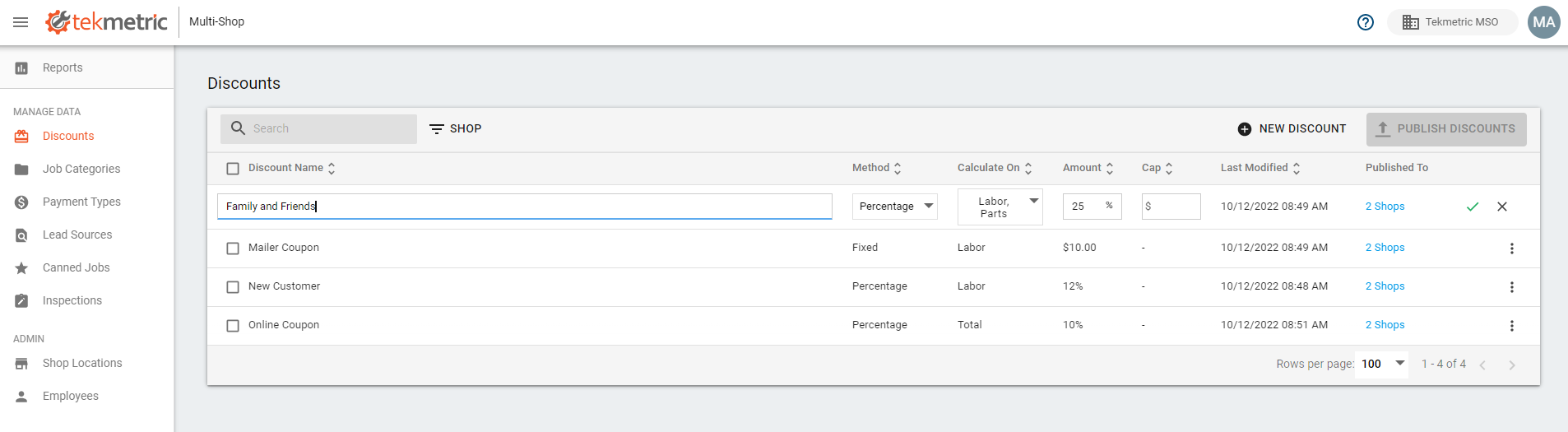Click the Reports chart icon in sidebar
The width and height of the screenshot is (1568, 432).
(x=21, y=68)
